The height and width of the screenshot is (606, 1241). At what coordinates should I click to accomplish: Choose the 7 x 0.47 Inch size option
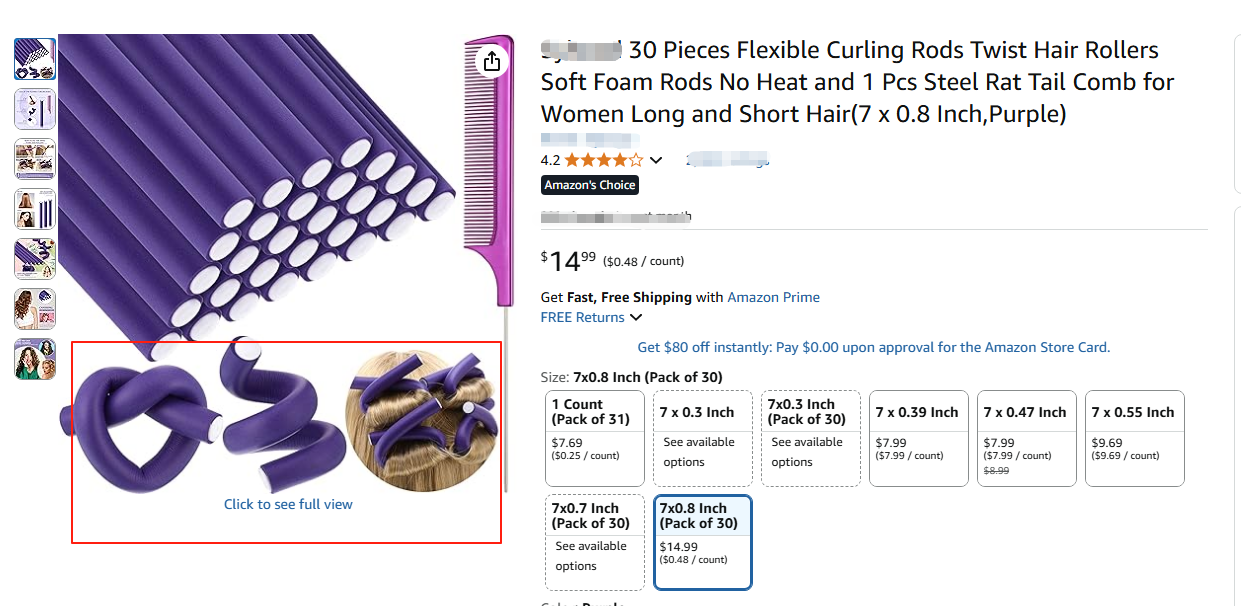1026,438
